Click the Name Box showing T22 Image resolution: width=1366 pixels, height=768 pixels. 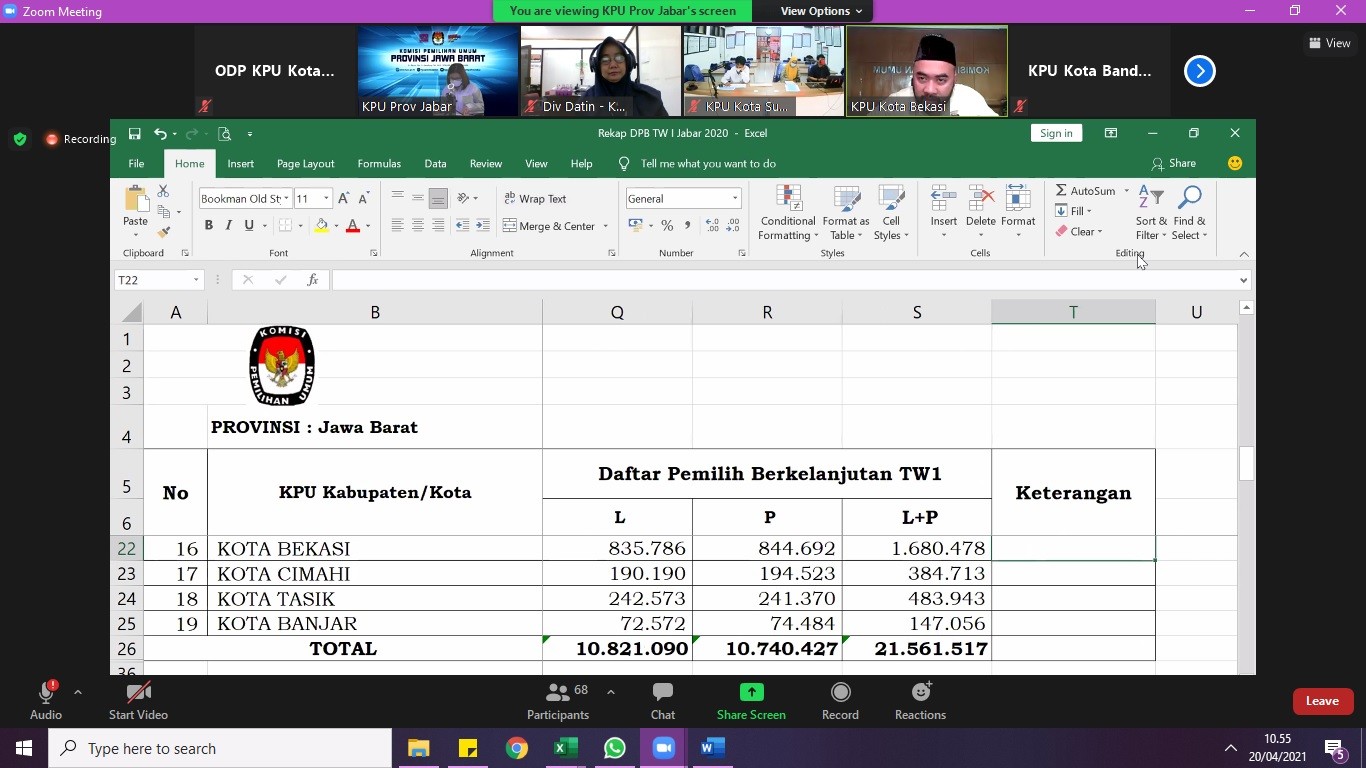(x=152, y=280)
